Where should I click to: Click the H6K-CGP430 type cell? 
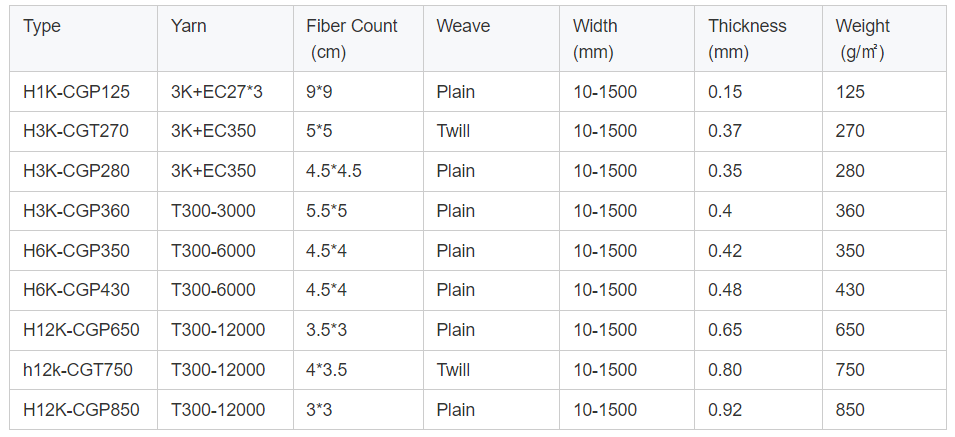point(76,290)
